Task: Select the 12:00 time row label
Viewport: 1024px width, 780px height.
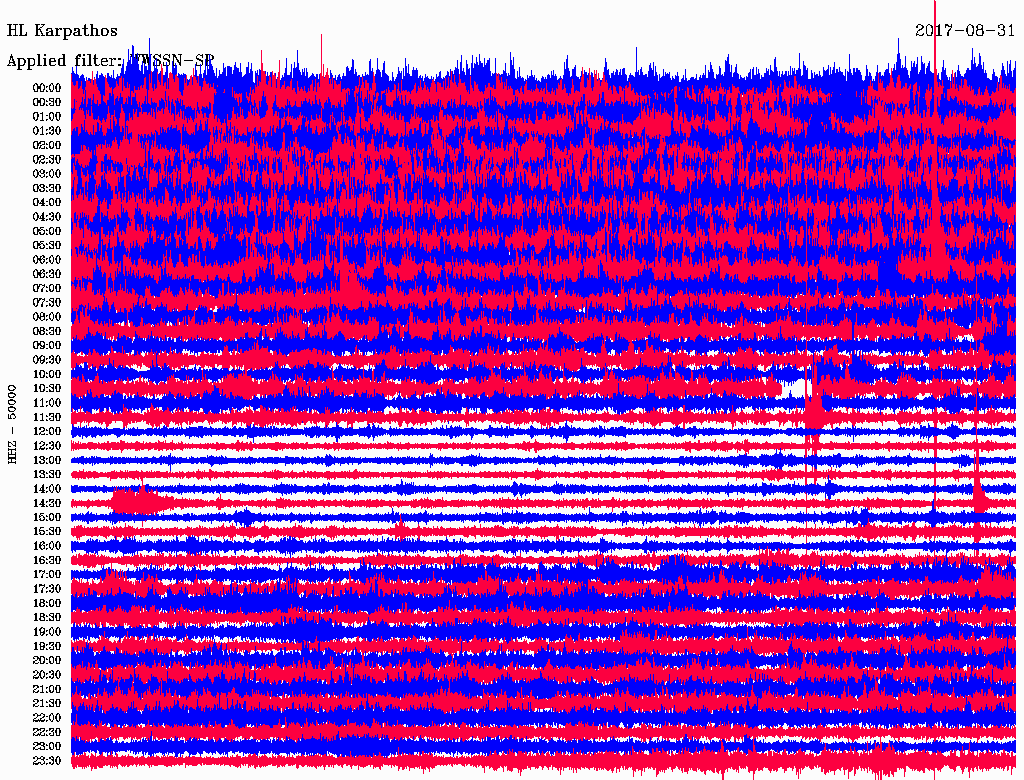Action: click(47, 431)
